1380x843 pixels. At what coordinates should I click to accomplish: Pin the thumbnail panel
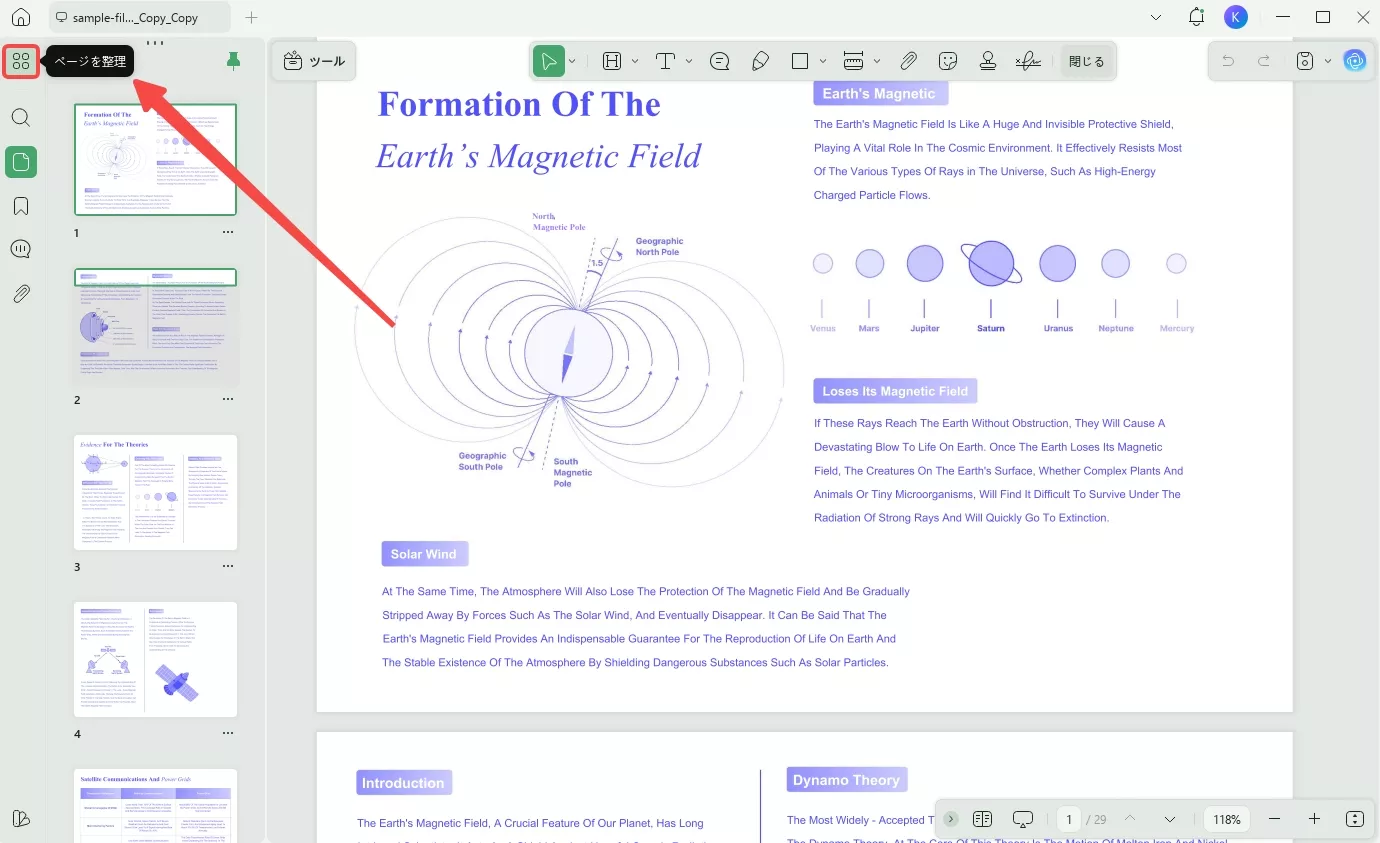[x=234, y=62]
